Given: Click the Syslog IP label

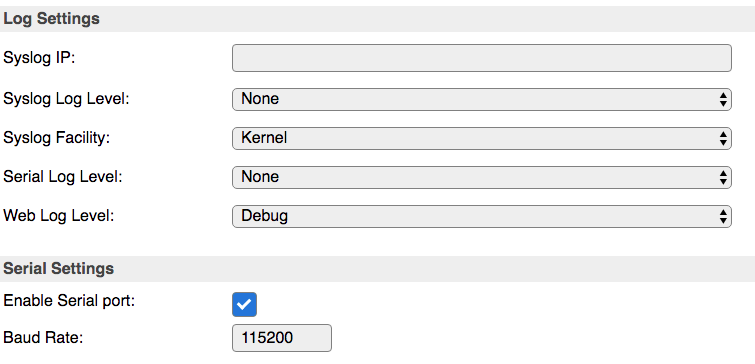Looking at the screenshot, I should 39,59.
